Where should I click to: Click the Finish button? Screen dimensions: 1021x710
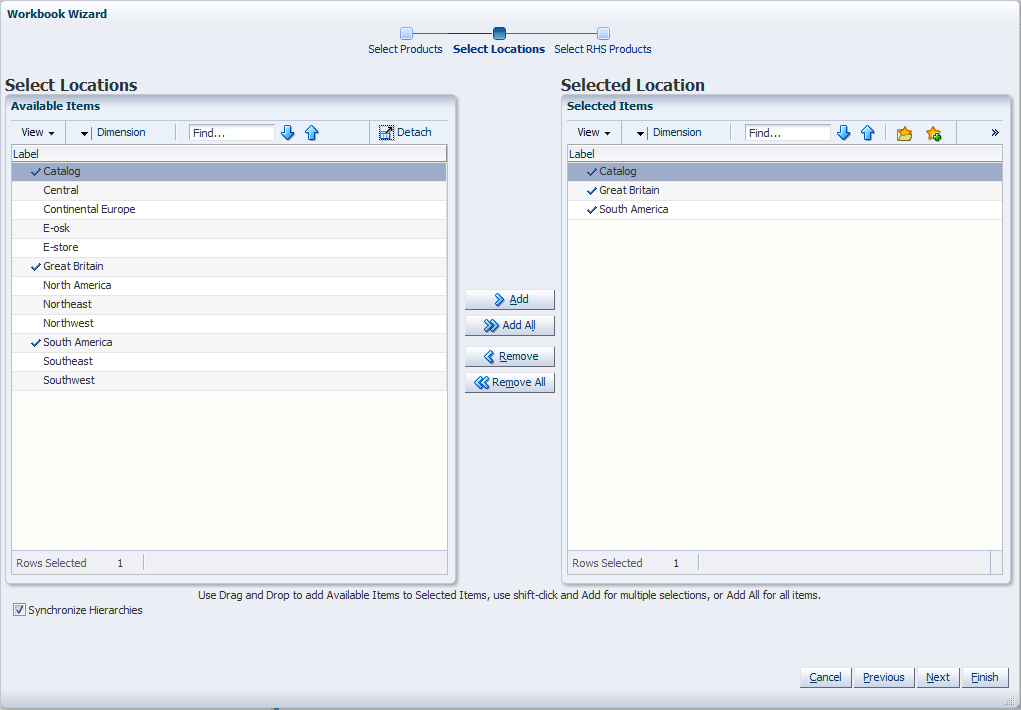coord(985,677)
